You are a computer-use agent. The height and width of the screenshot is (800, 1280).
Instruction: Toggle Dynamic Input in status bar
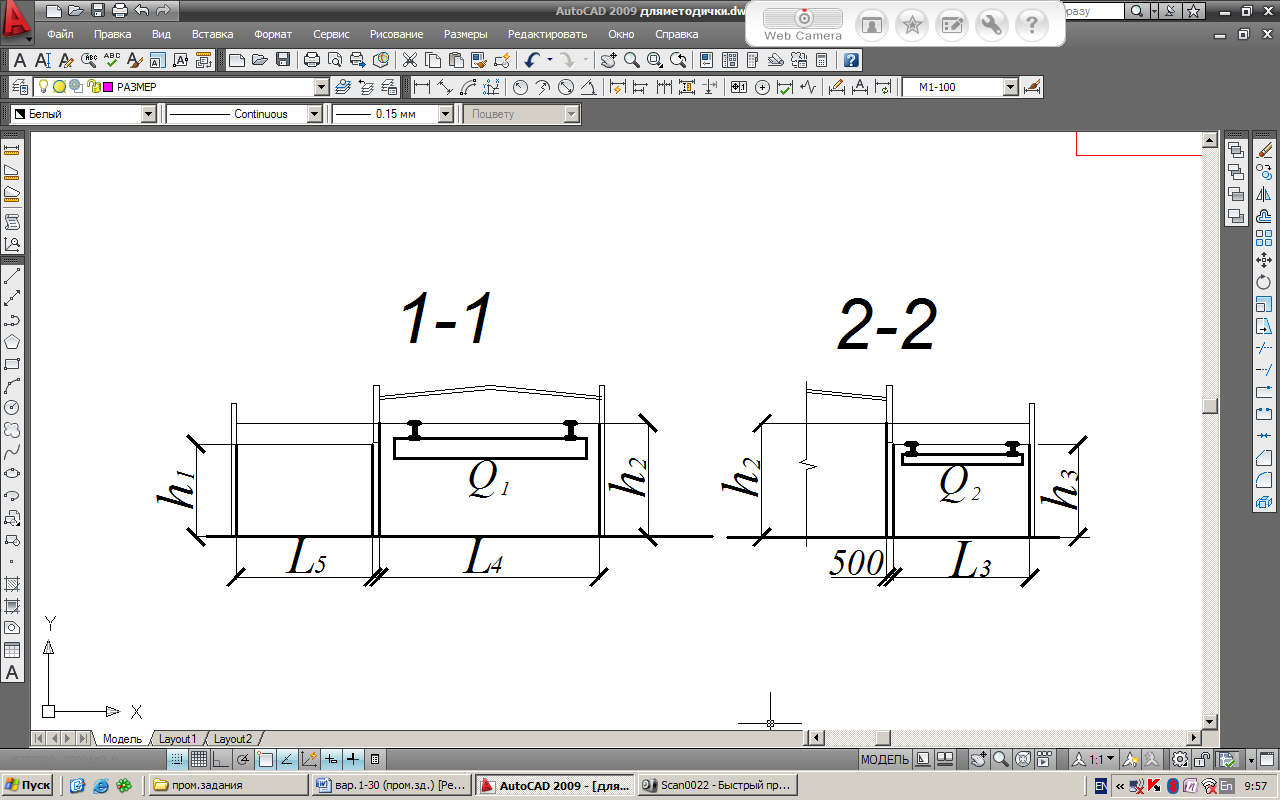pos(331,759)
